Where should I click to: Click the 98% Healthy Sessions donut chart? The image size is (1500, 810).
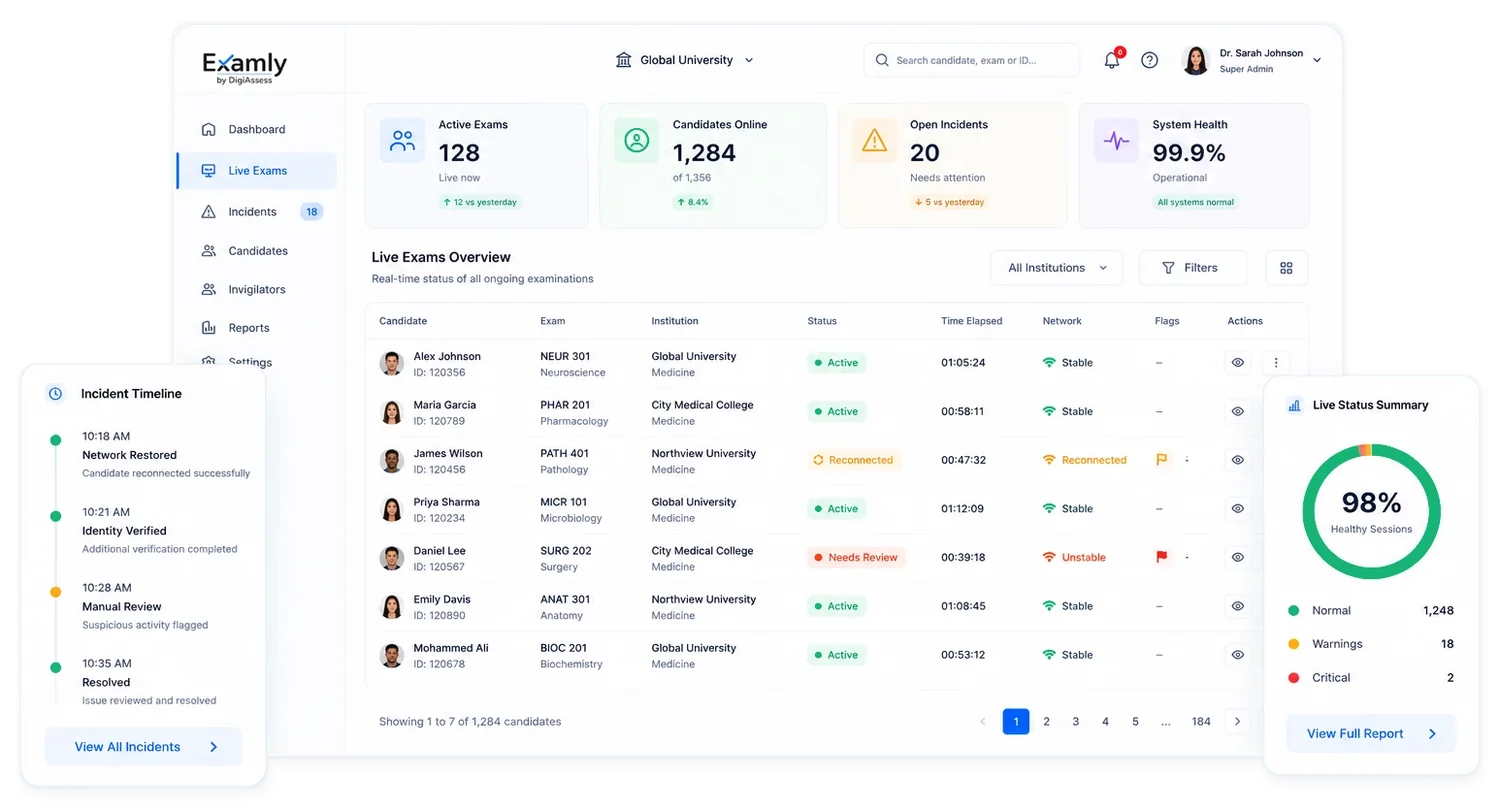[1371, 512]
